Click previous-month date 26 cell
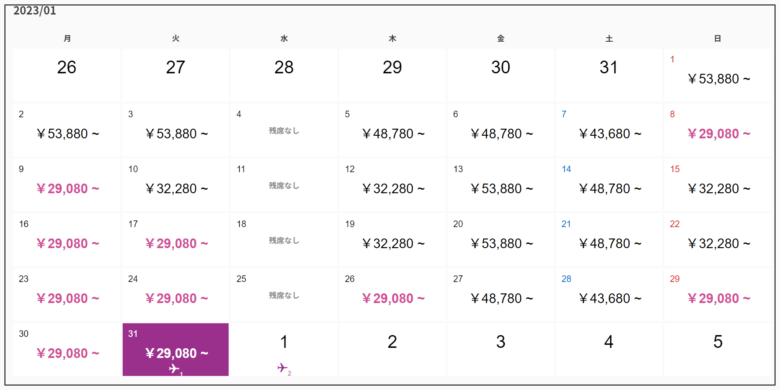 [67, 75]
